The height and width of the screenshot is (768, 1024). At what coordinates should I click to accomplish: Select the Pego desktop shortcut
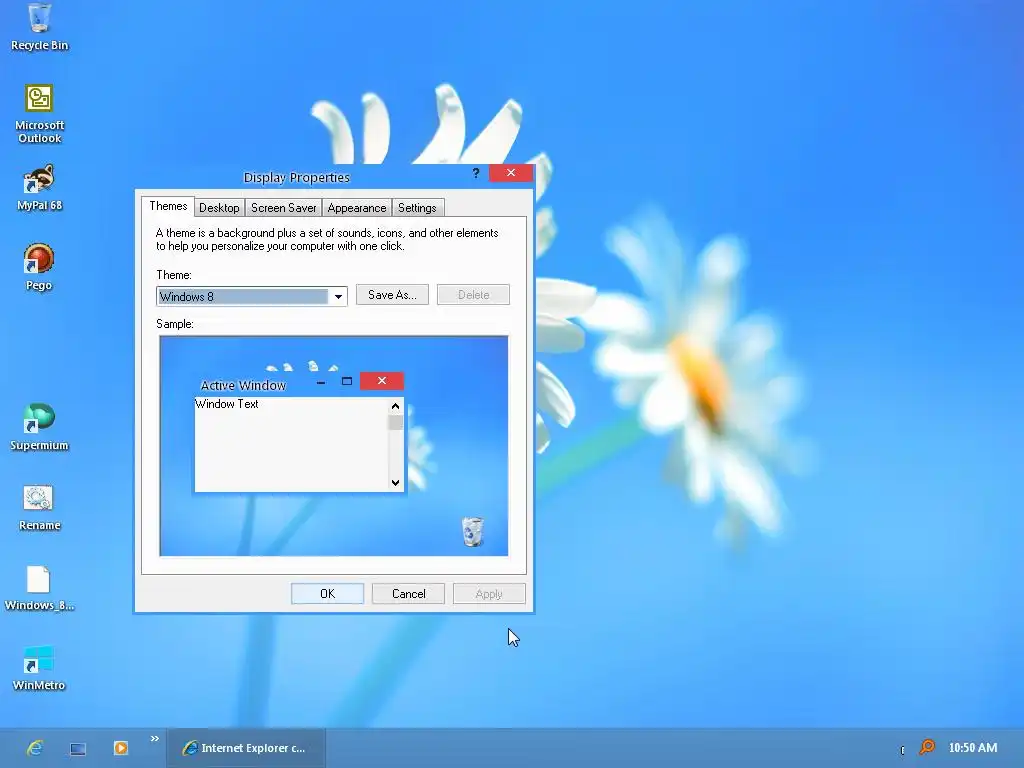39,266
